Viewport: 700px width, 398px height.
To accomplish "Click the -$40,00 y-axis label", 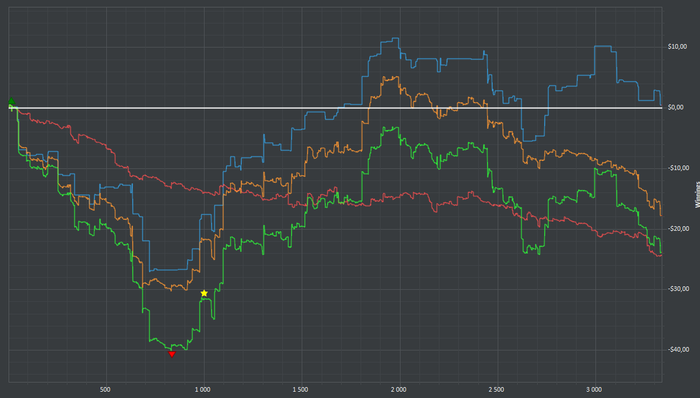I will point(678,349).
